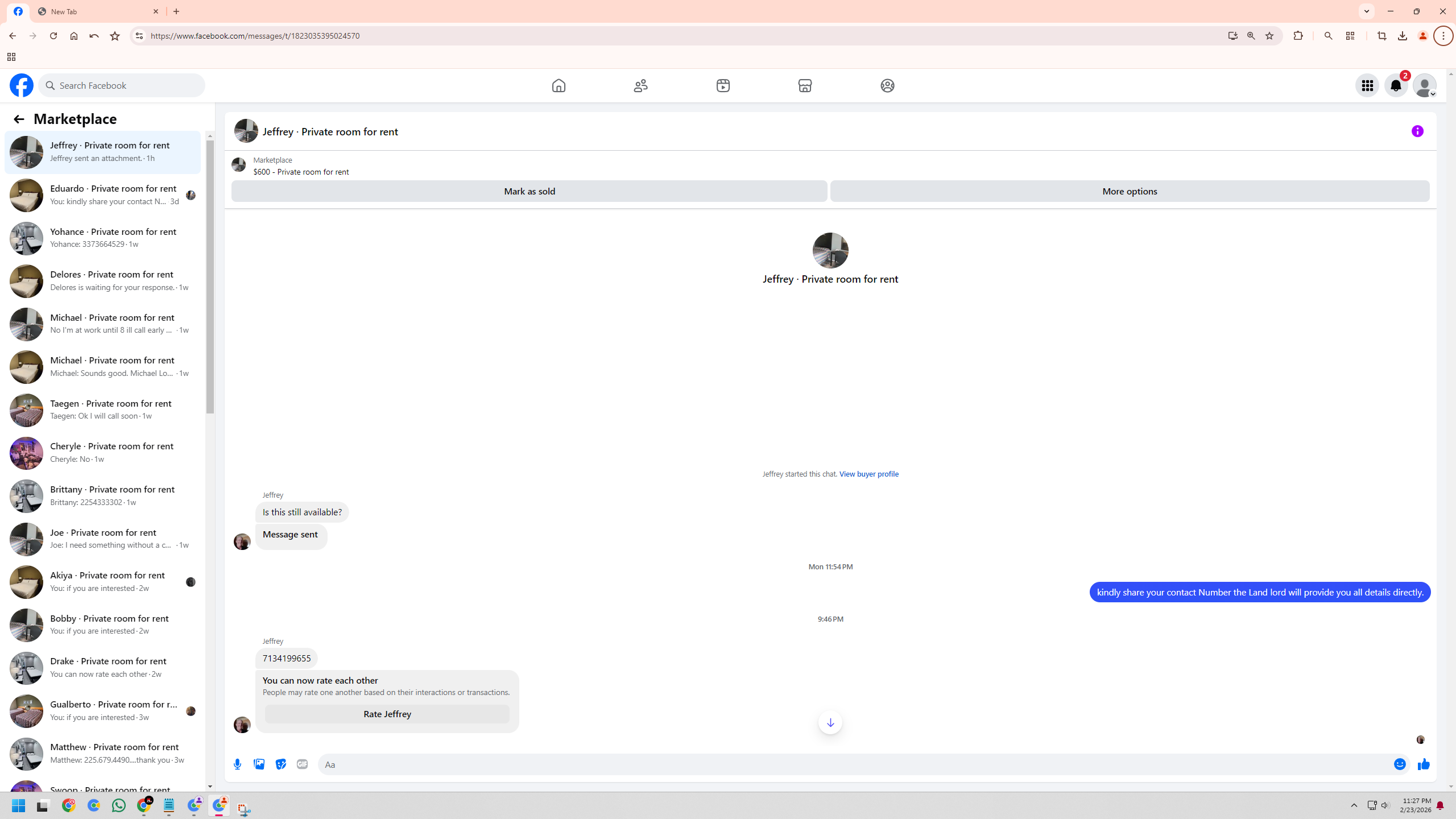Switch to the Friends tab
1456x819 pixels.
tap(641, 86)
